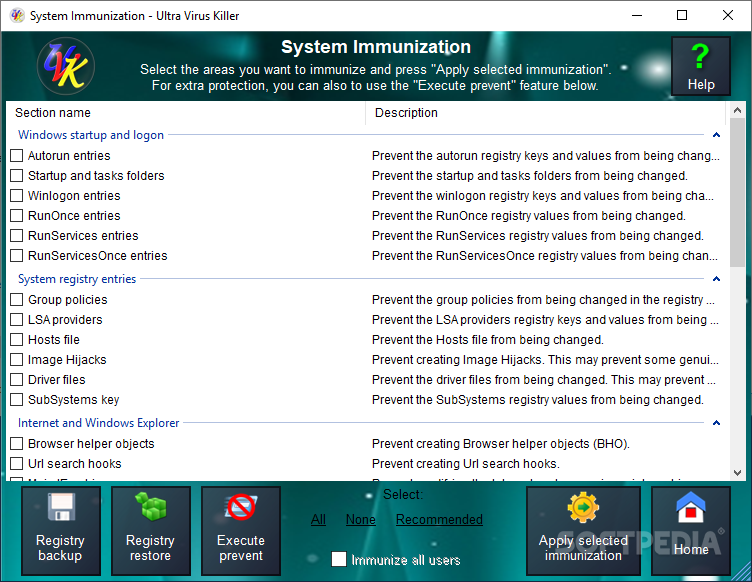
Task: Click scrollbar up arrow in list
Action: 738,110
